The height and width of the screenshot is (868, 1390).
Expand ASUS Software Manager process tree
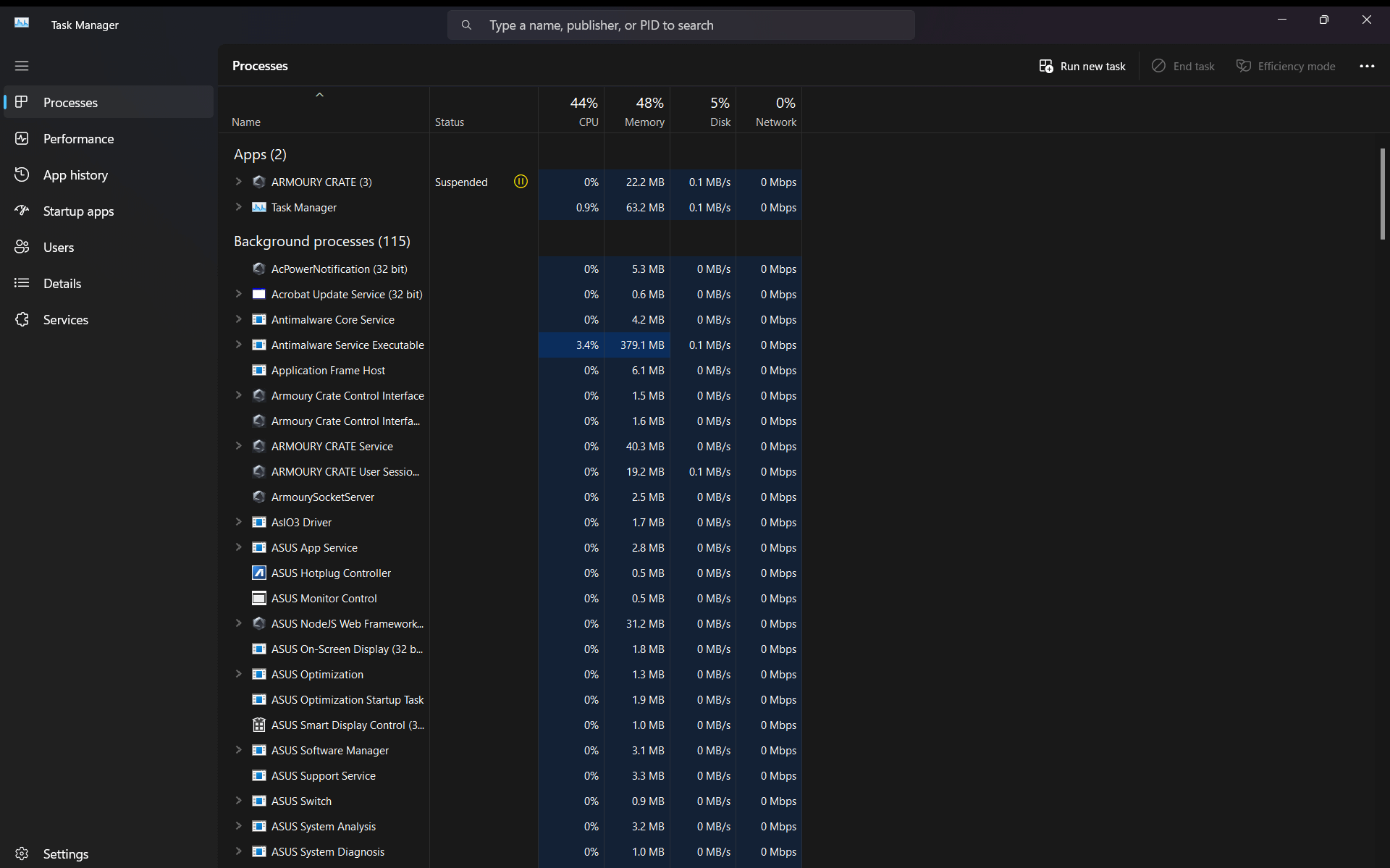238,750
